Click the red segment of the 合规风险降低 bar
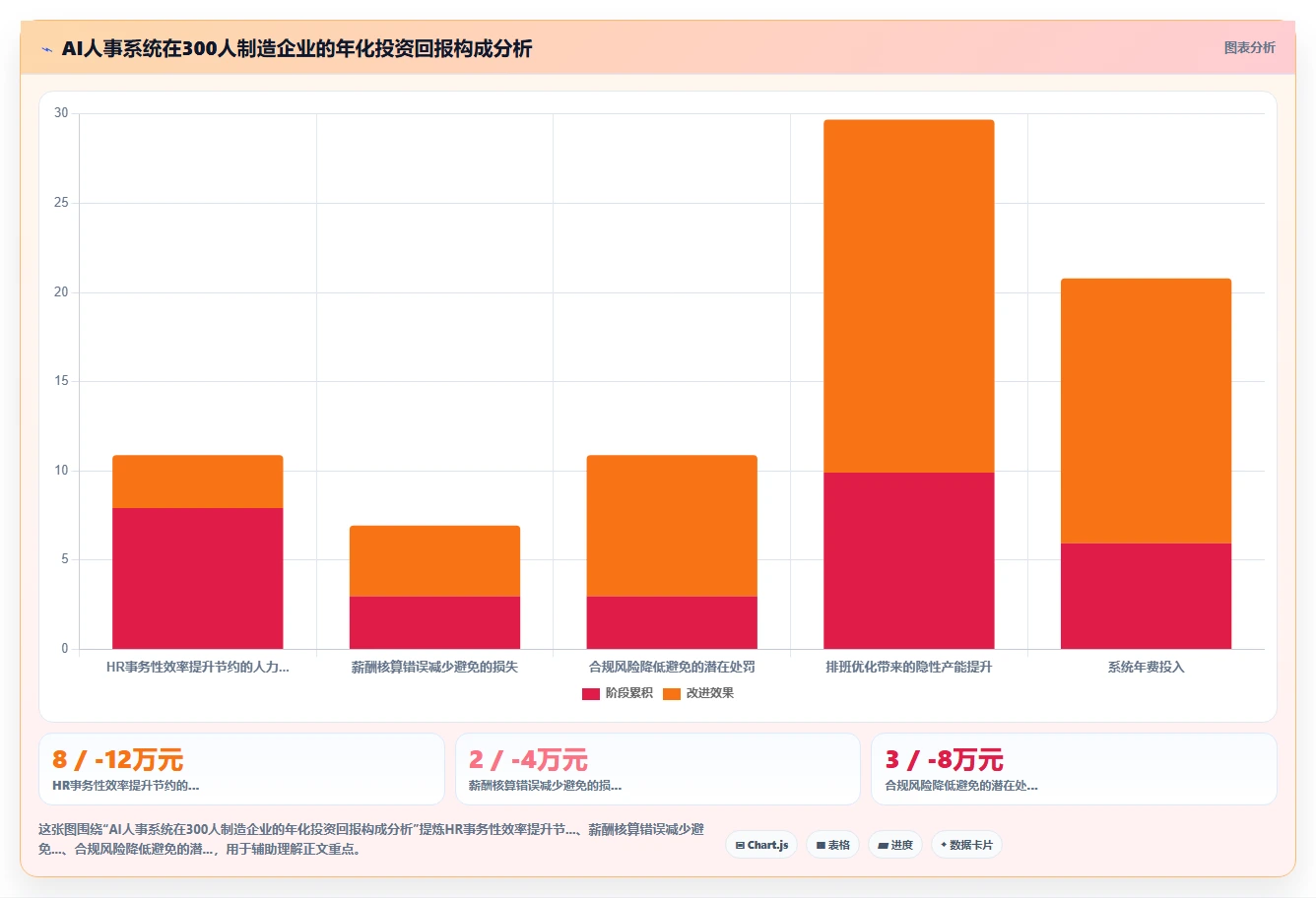Screen dimensions: 1316x898 point(672,622)
